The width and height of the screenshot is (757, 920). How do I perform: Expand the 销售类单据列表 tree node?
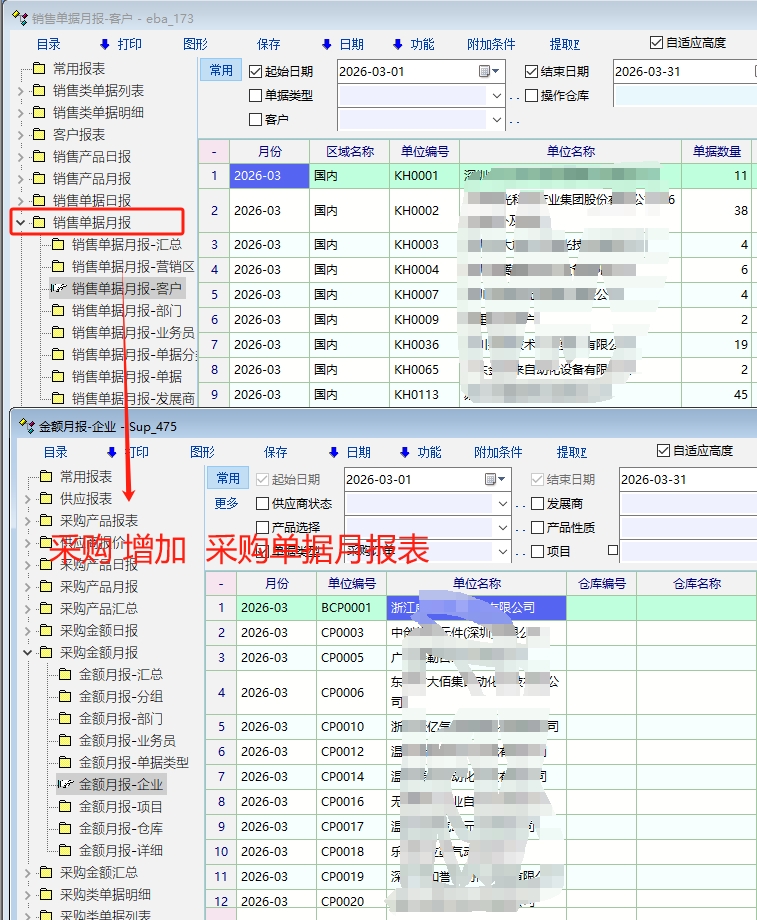[x=20, y=91]
